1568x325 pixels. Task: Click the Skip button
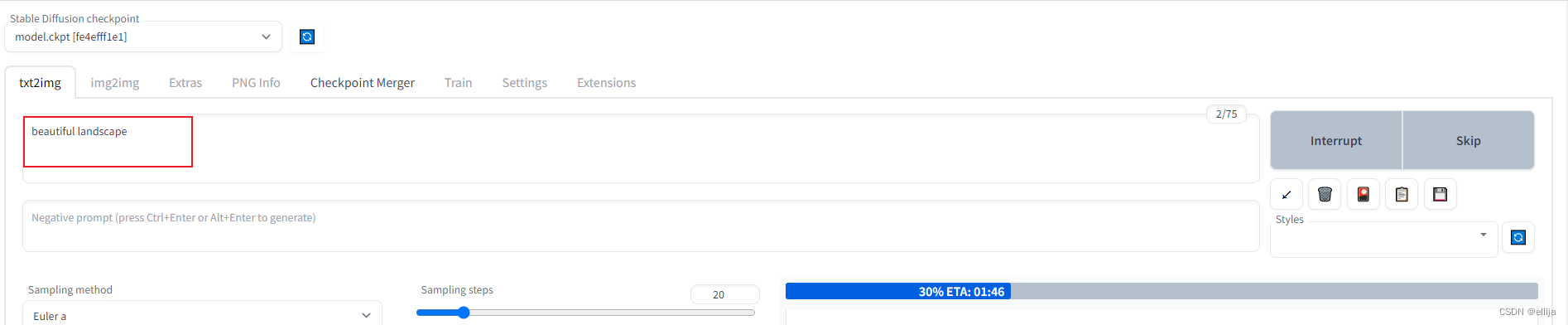(1469, 140)
